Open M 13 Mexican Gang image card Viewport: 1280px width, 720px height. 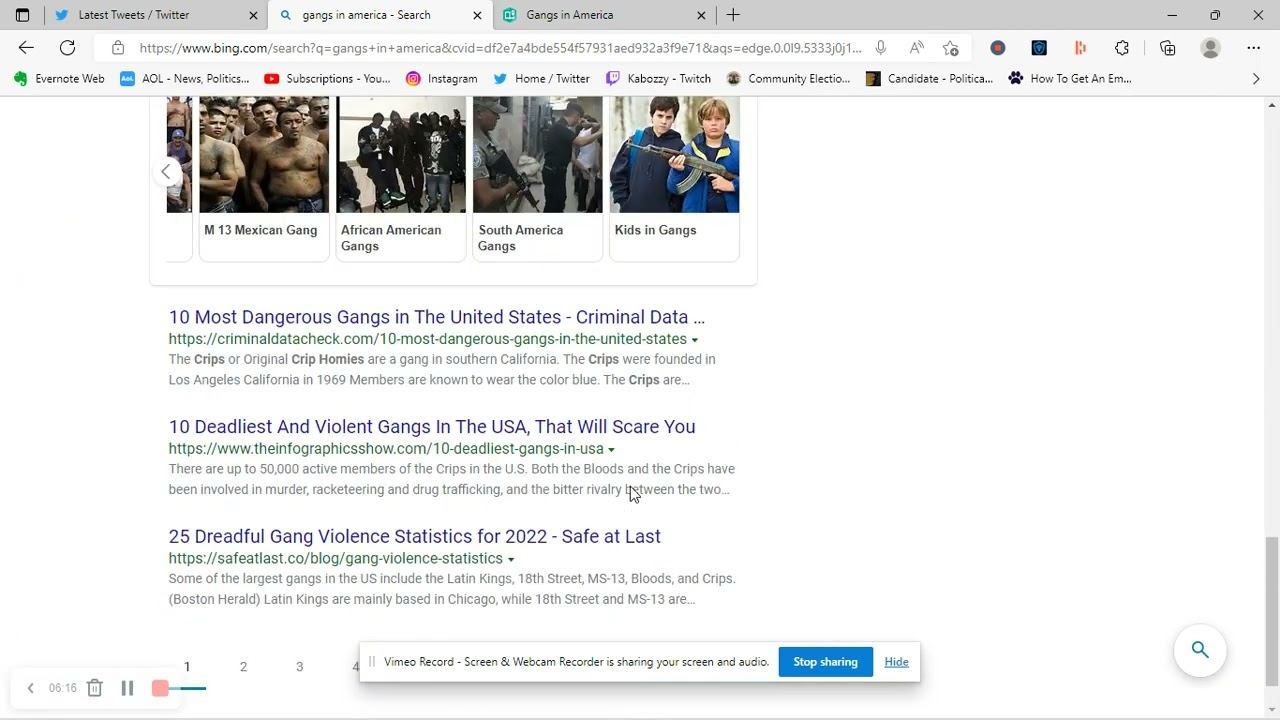(x=264, y=179)
